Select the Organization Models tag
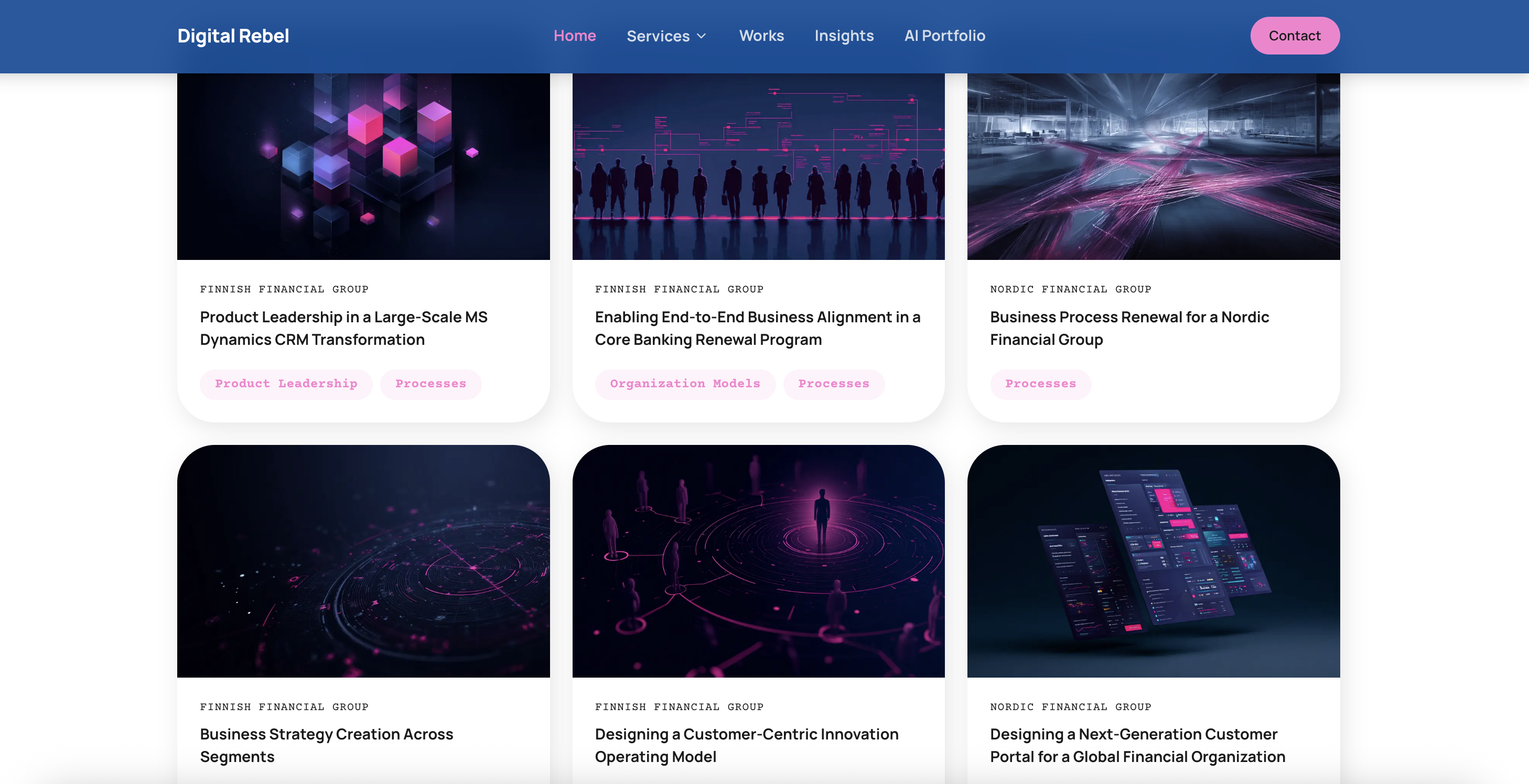Screen dimensions: 1529x784 pyautogui.click(x=684, y=384)
